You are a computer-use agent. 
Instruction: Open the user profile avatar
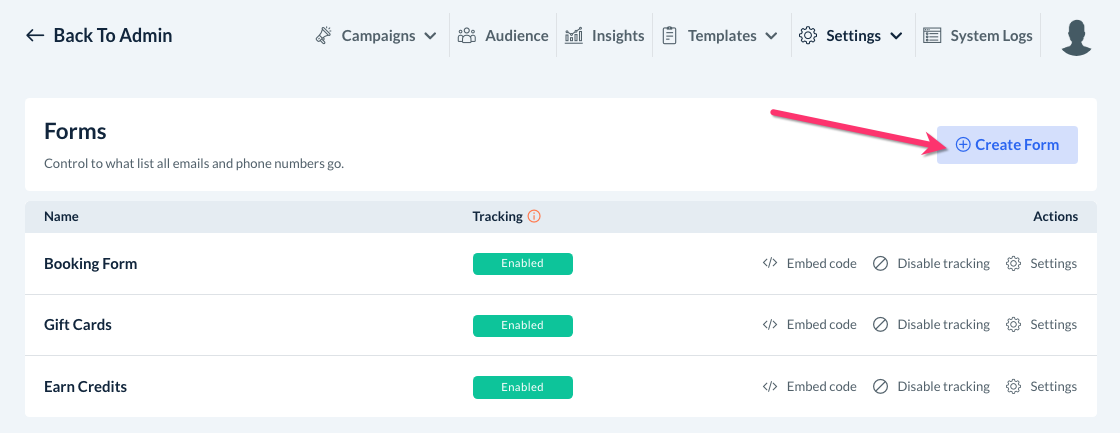pyautogui.click(x=1076, y=36)
